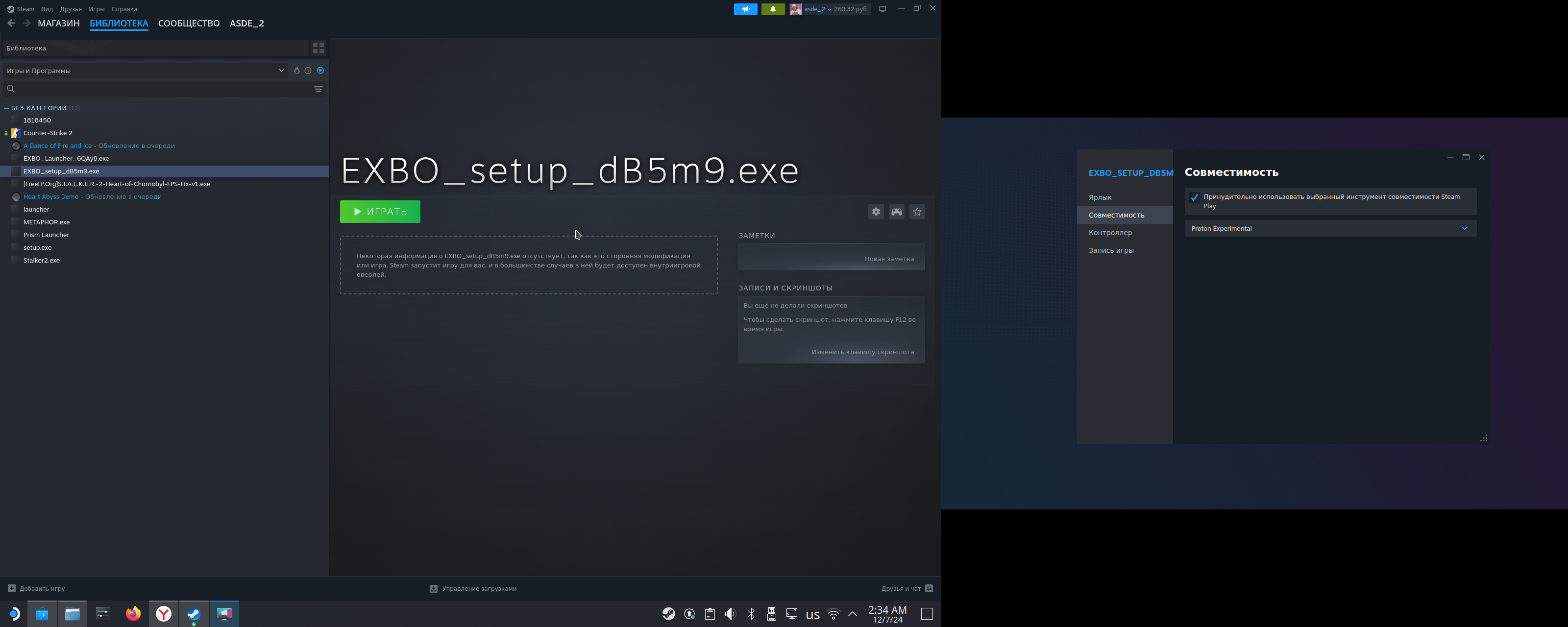Open Управление загрузками
Image resolution: width=1568 pixels, height=627 pixels.
(473, 588)
